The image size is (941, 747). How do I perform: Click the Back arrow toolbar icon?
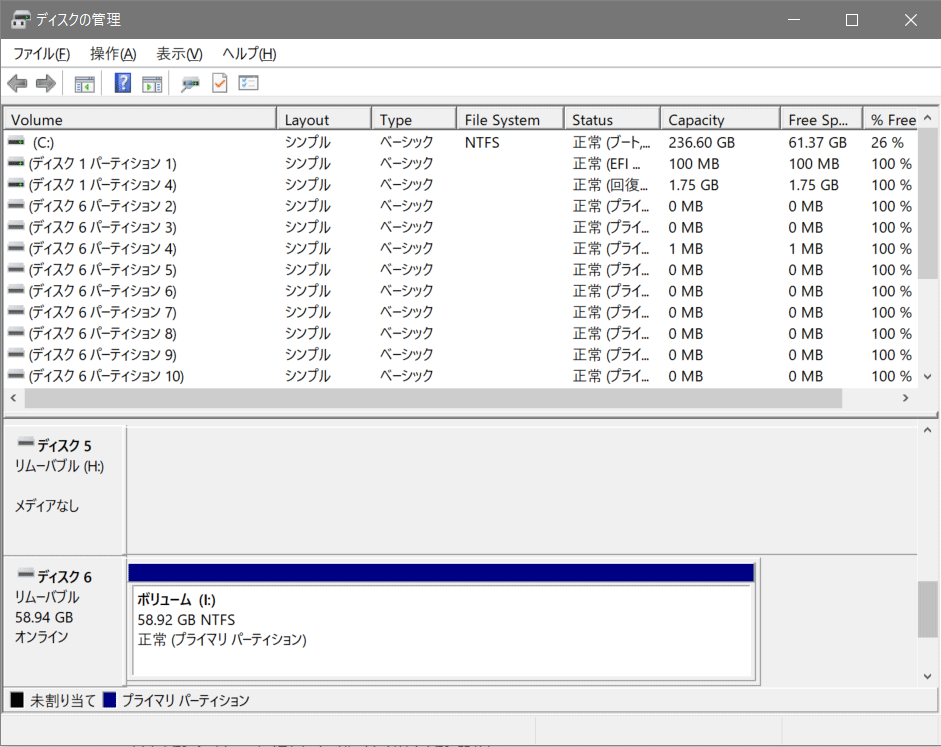pos(17,83)
